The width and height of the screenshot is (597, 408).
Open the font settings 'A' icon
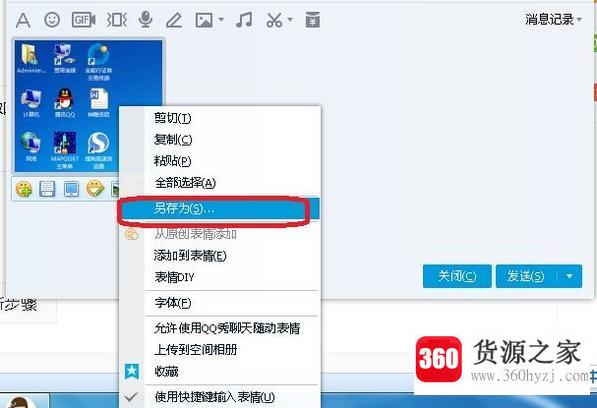click(x=23, y=20)
